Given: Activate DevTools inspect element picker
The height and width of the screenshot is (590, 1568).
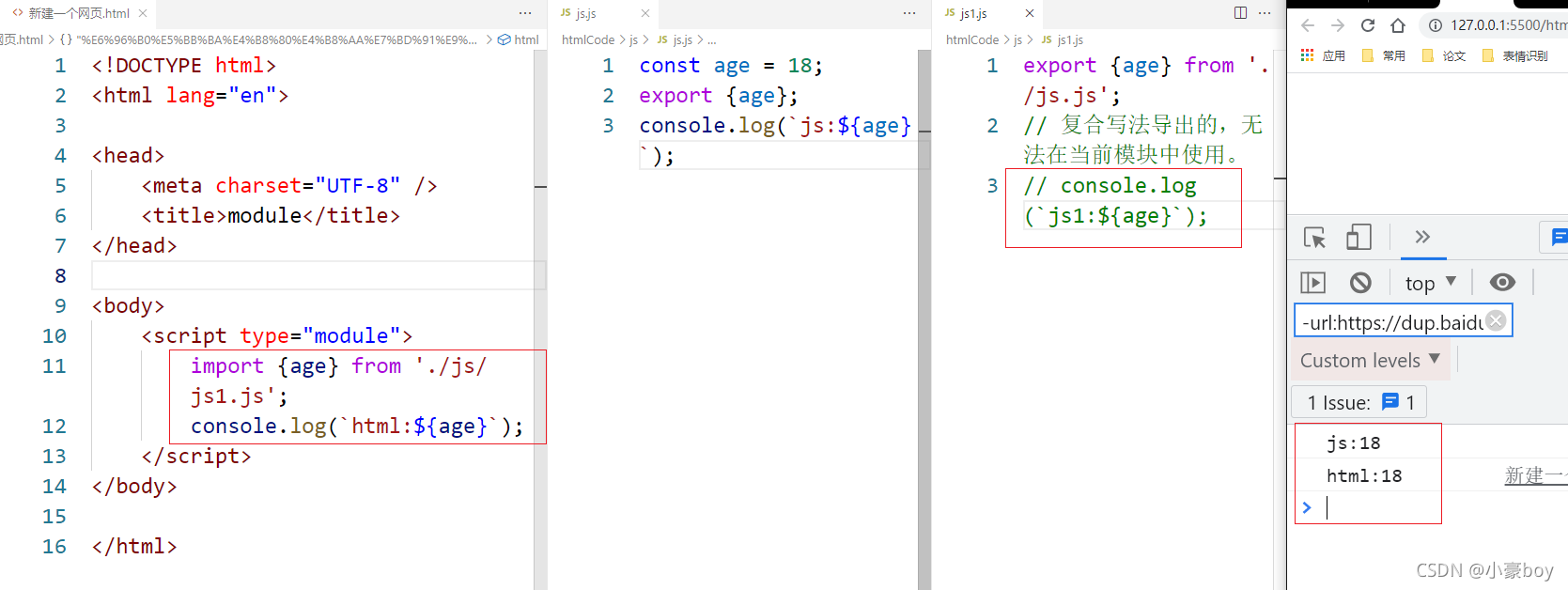Looking at the screenshot, I should point(1314,238).
